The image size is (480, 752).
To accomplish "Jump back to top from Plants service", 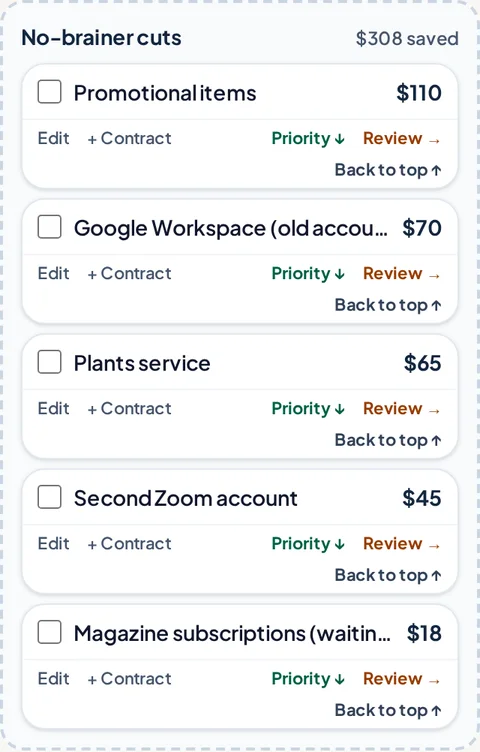I will point(388,440).
